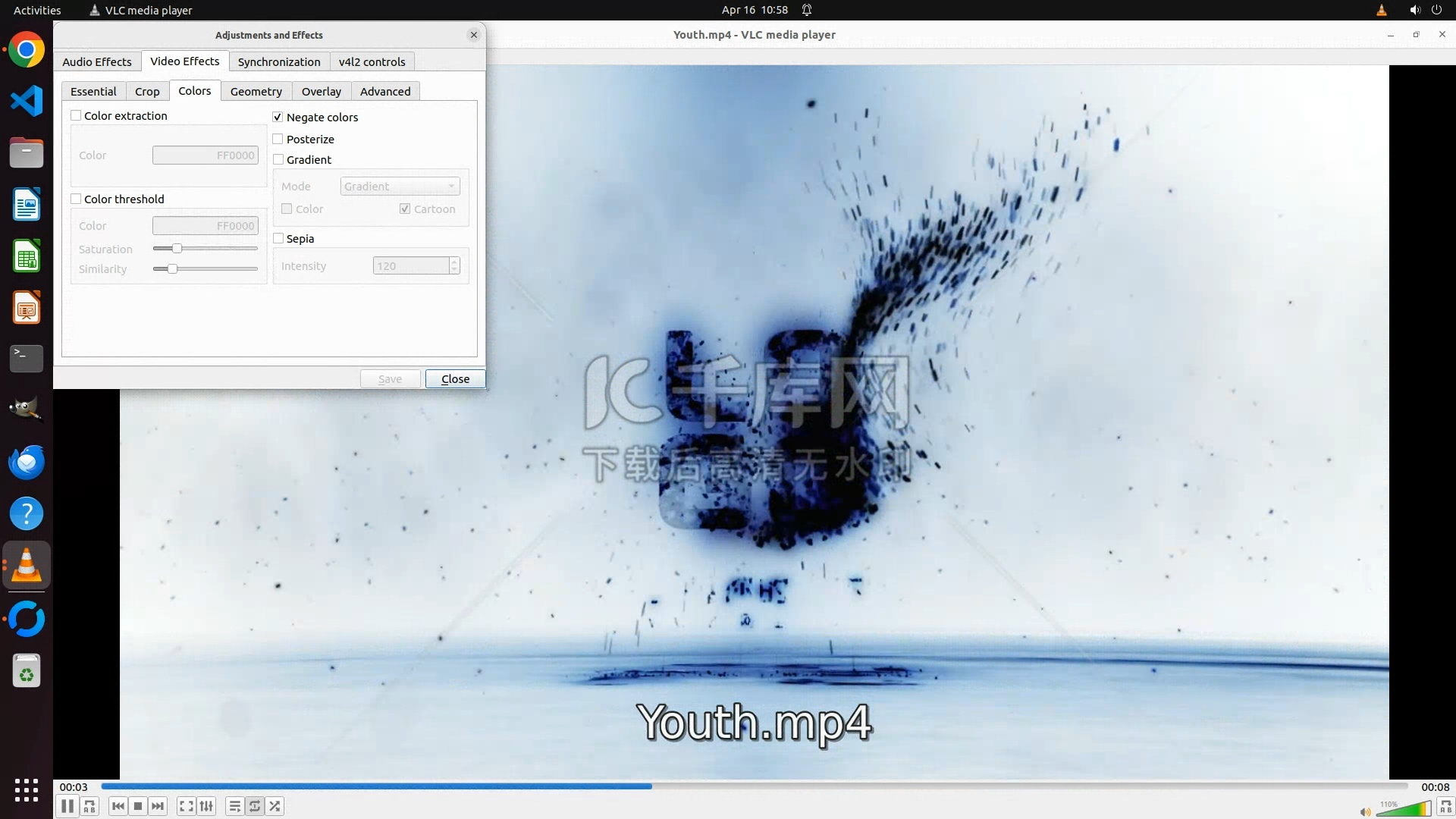Open the Gradient Mode dropdown

point(400,187)
